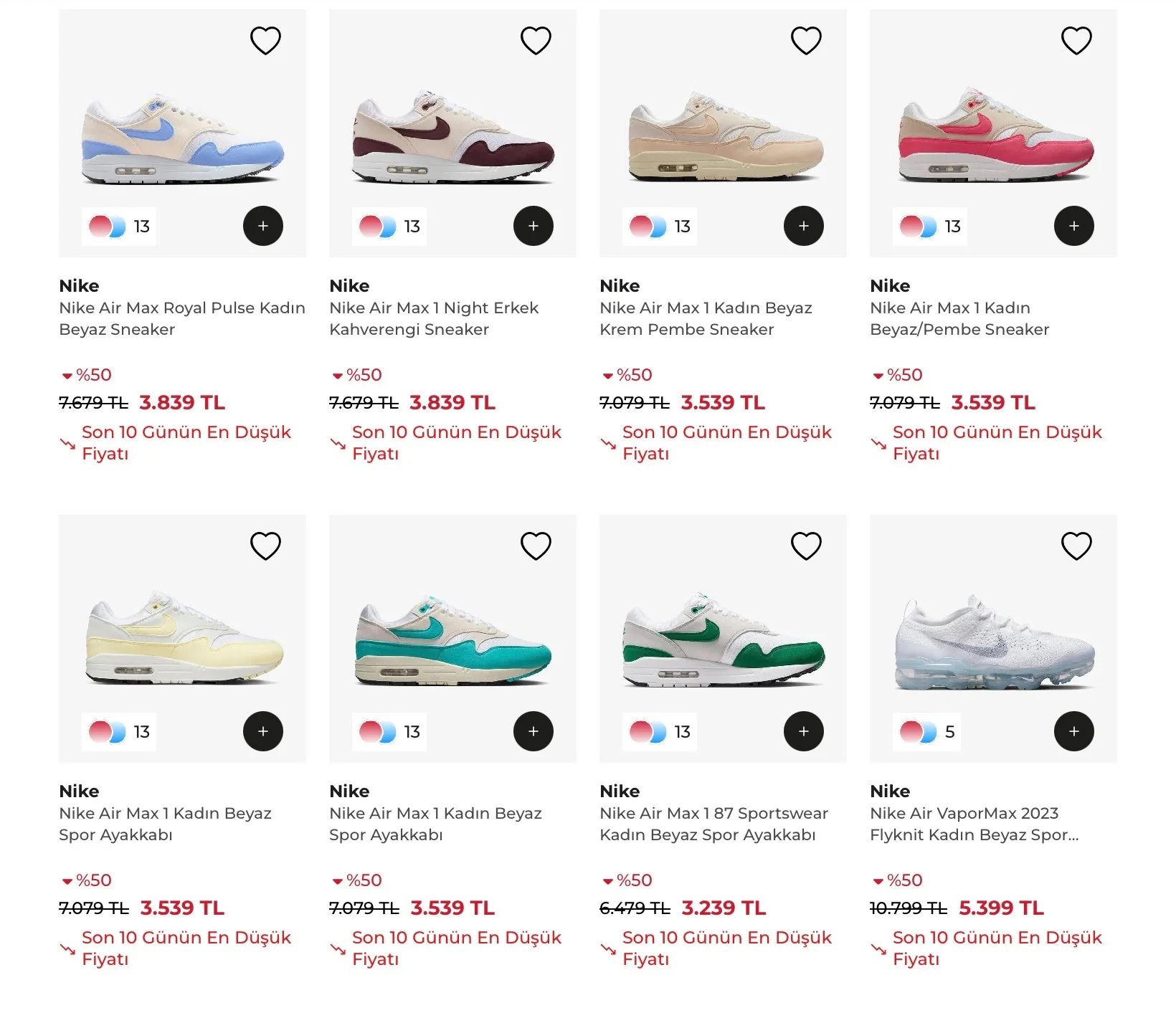Favorite the Nike Air Max Royal Pulse sneaker
The image size is (1176, 1013).
265,40
